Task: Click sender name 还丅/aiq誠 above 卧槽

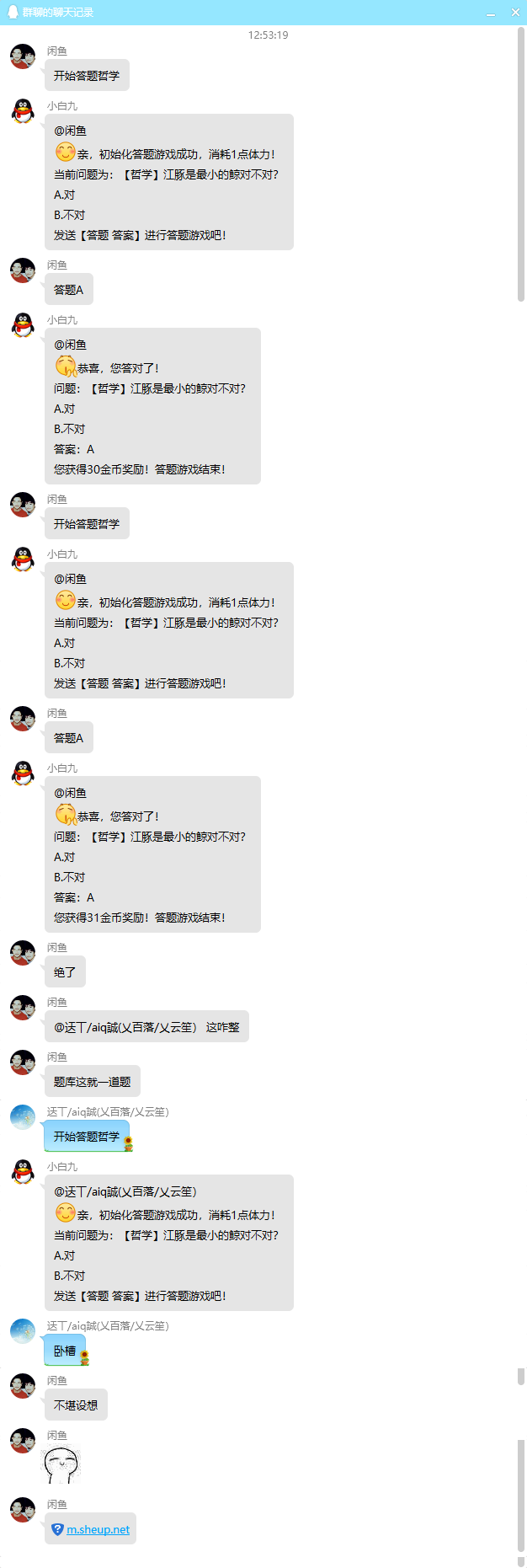Action: pos(108,1326)
